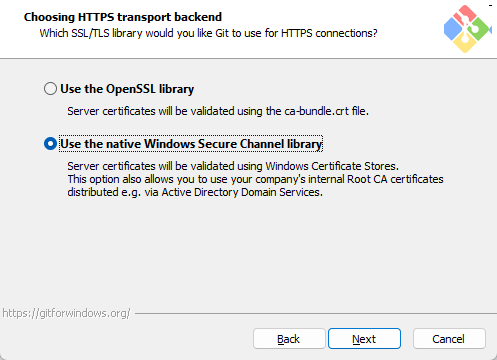Go to the previous page with Back
This screenshot has width=497, height=360.
click(x=289, y=339)
